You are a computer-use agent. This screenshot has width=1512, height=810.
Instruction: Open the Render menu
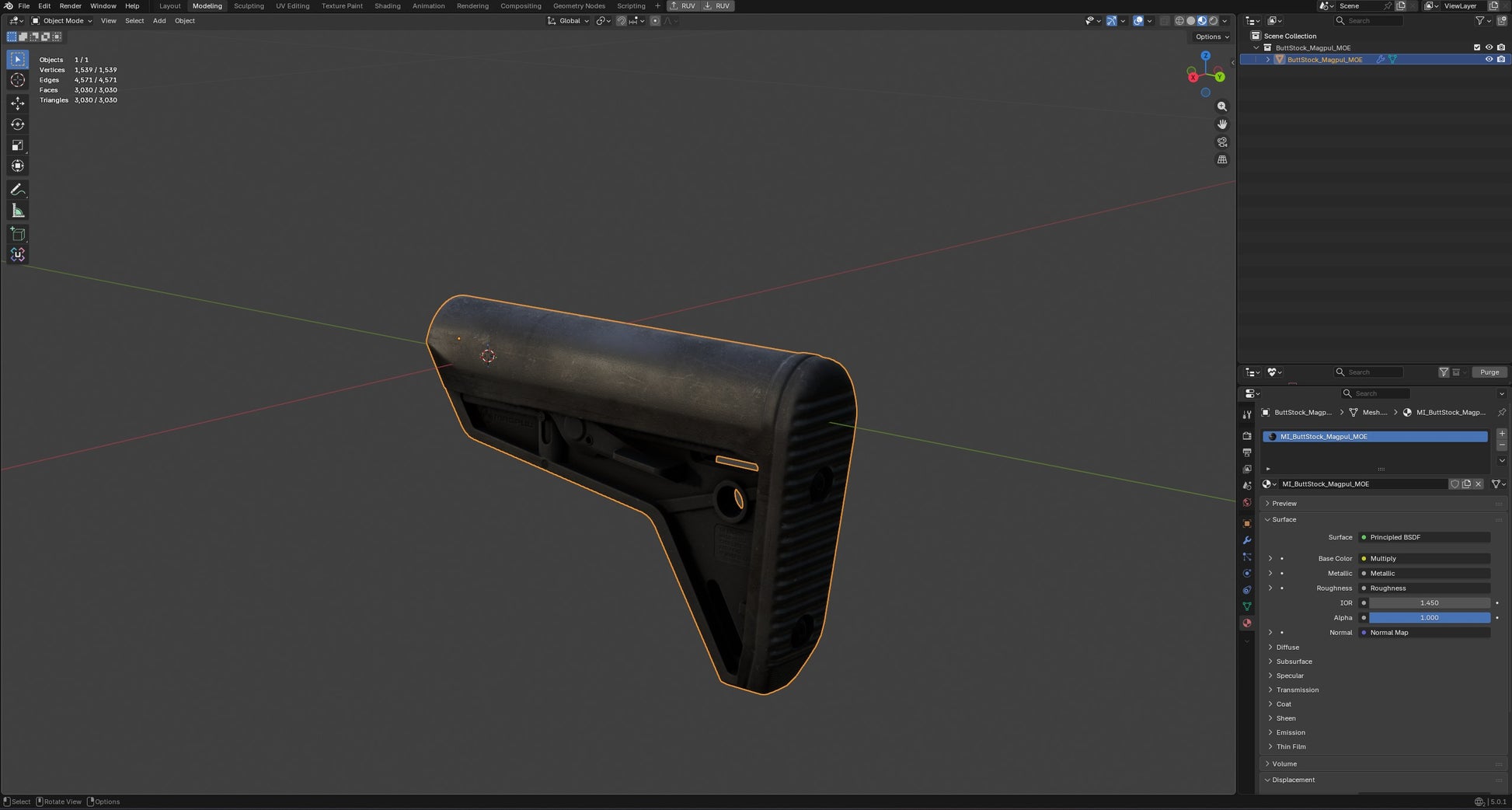[x=70, y=5]
